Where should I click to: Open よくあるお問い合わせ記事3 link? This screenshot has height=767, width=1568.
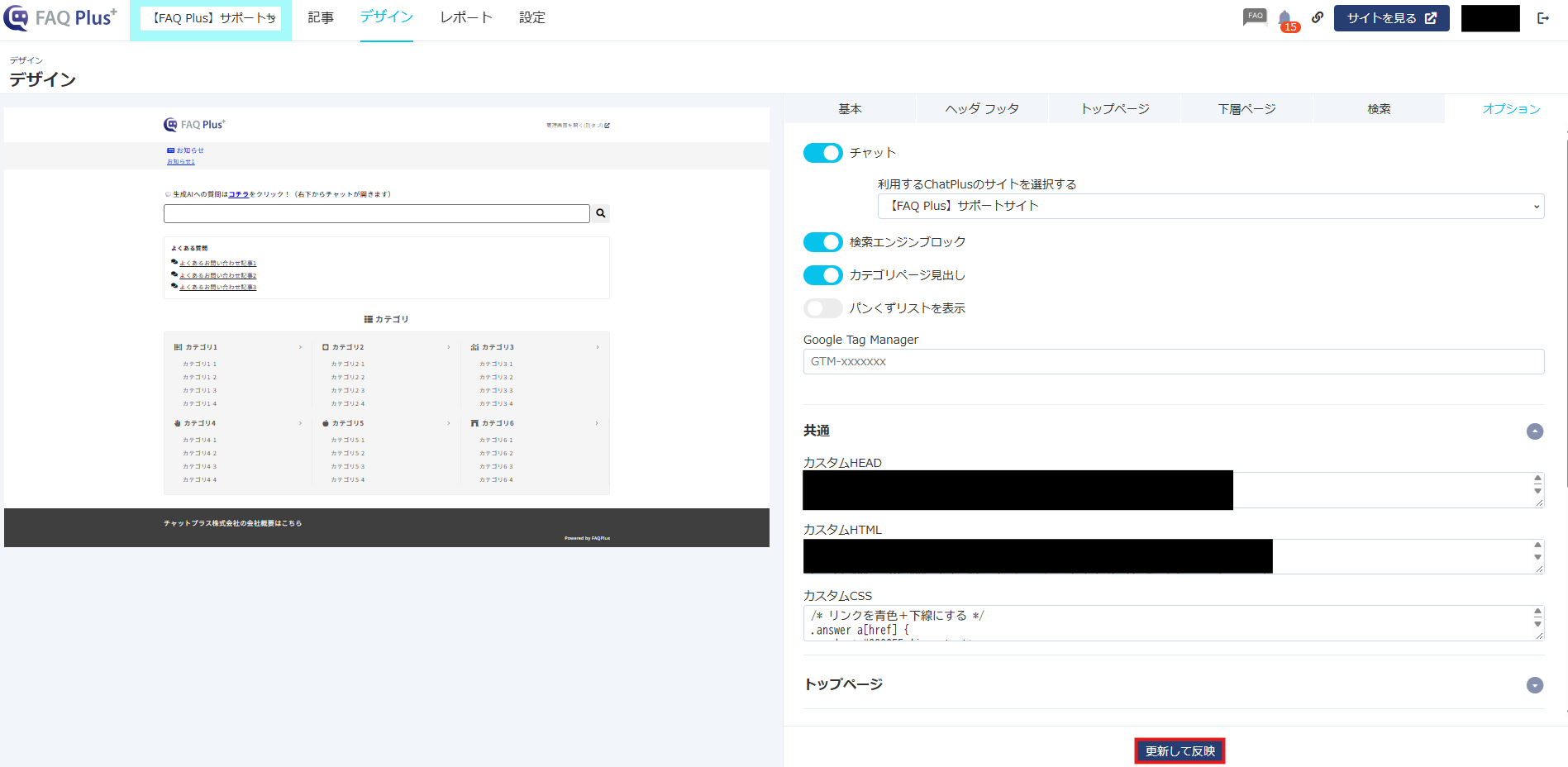tap(217, 288)
